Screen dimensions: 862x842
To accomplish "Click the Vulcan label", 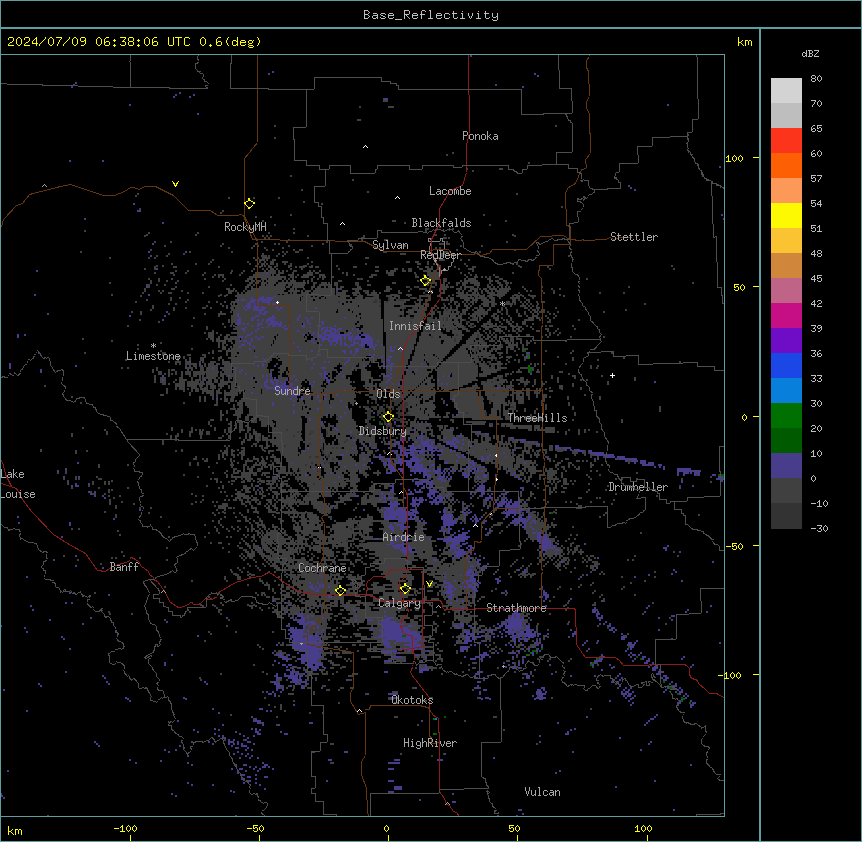I will (x=542, y=792).
